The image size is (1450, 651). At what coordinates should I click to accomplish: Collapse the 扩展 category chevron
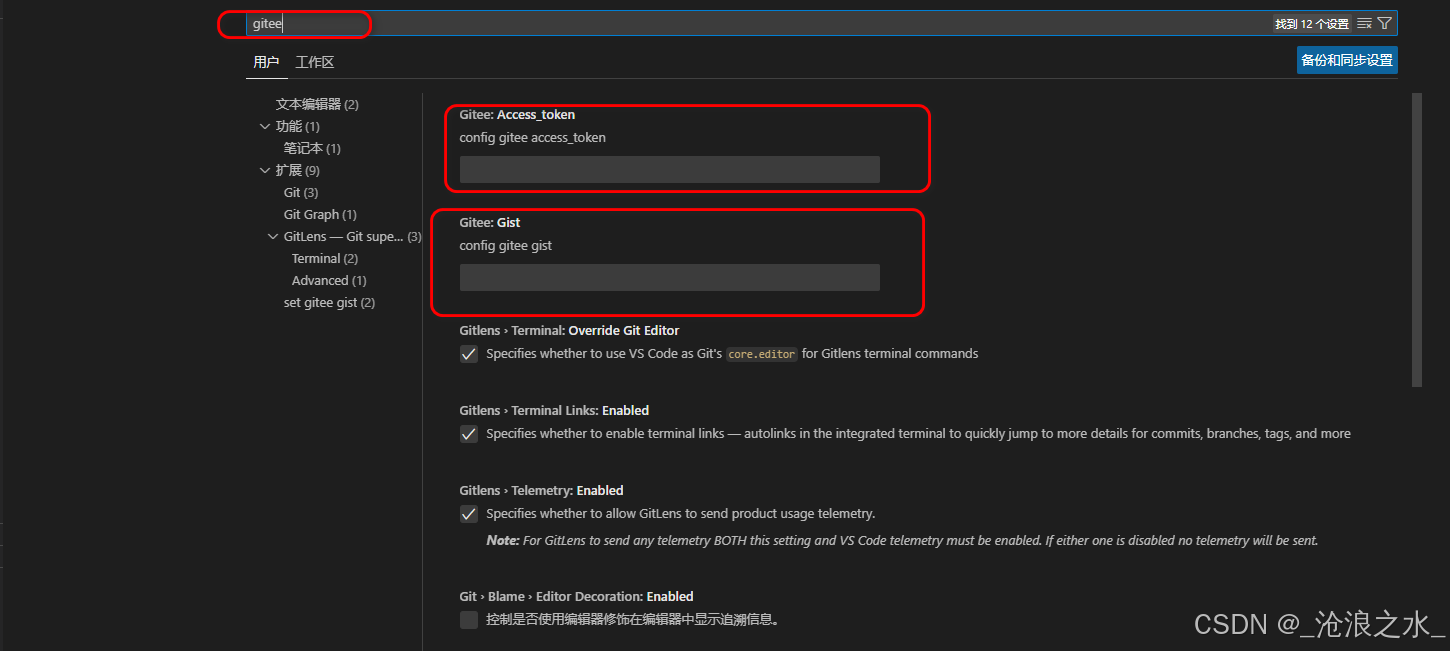[x=265, y=170]
